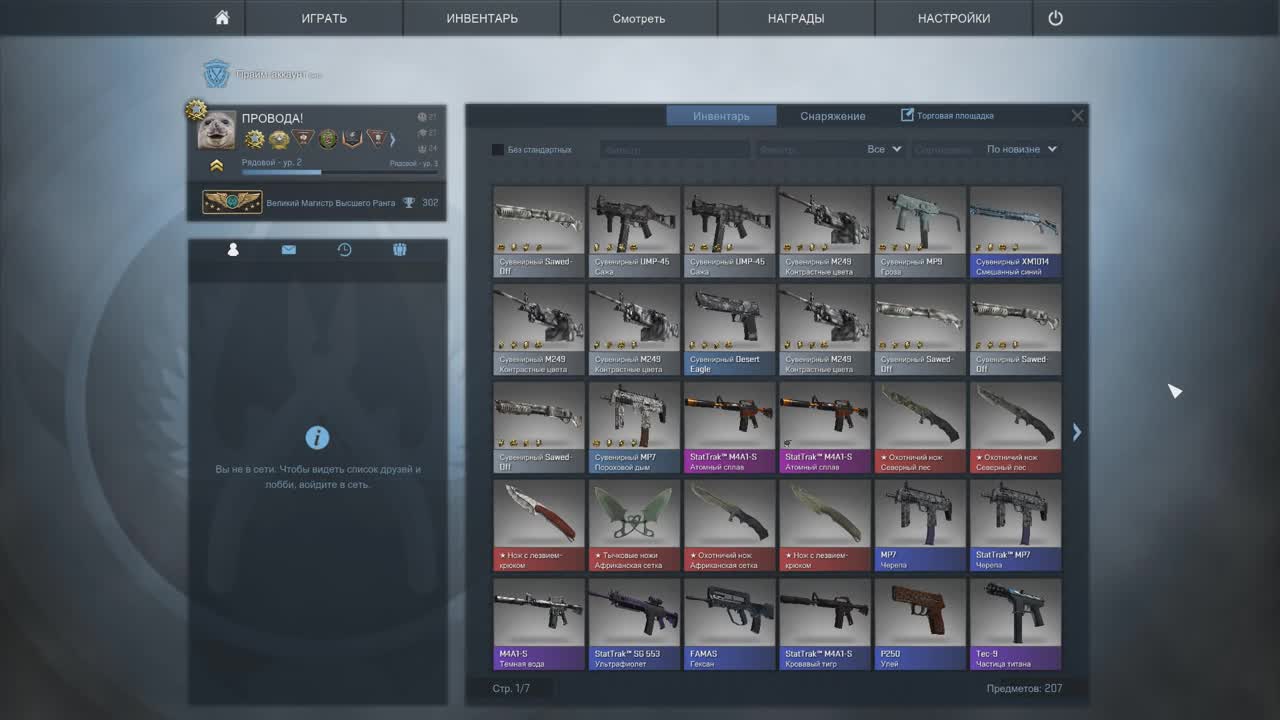Viewport: 1280px width, 720px height.
Task: Open the friends list person icon
Action: click(233, 250)
